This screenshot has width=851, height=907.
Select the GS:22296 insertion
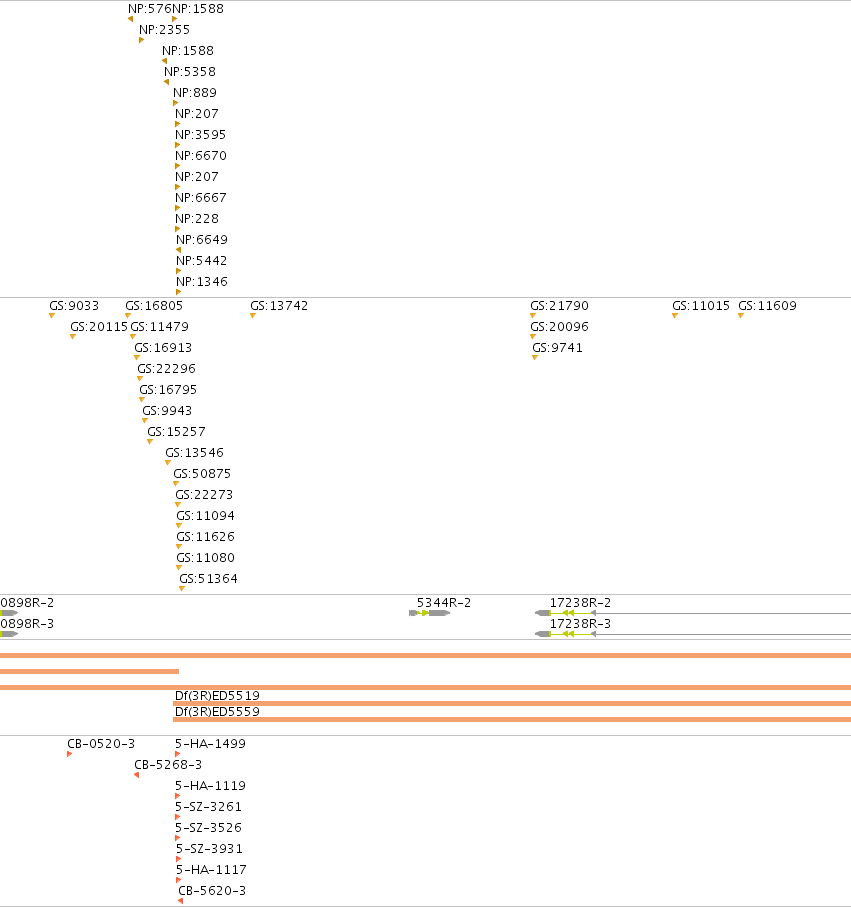tap(167, 368)
